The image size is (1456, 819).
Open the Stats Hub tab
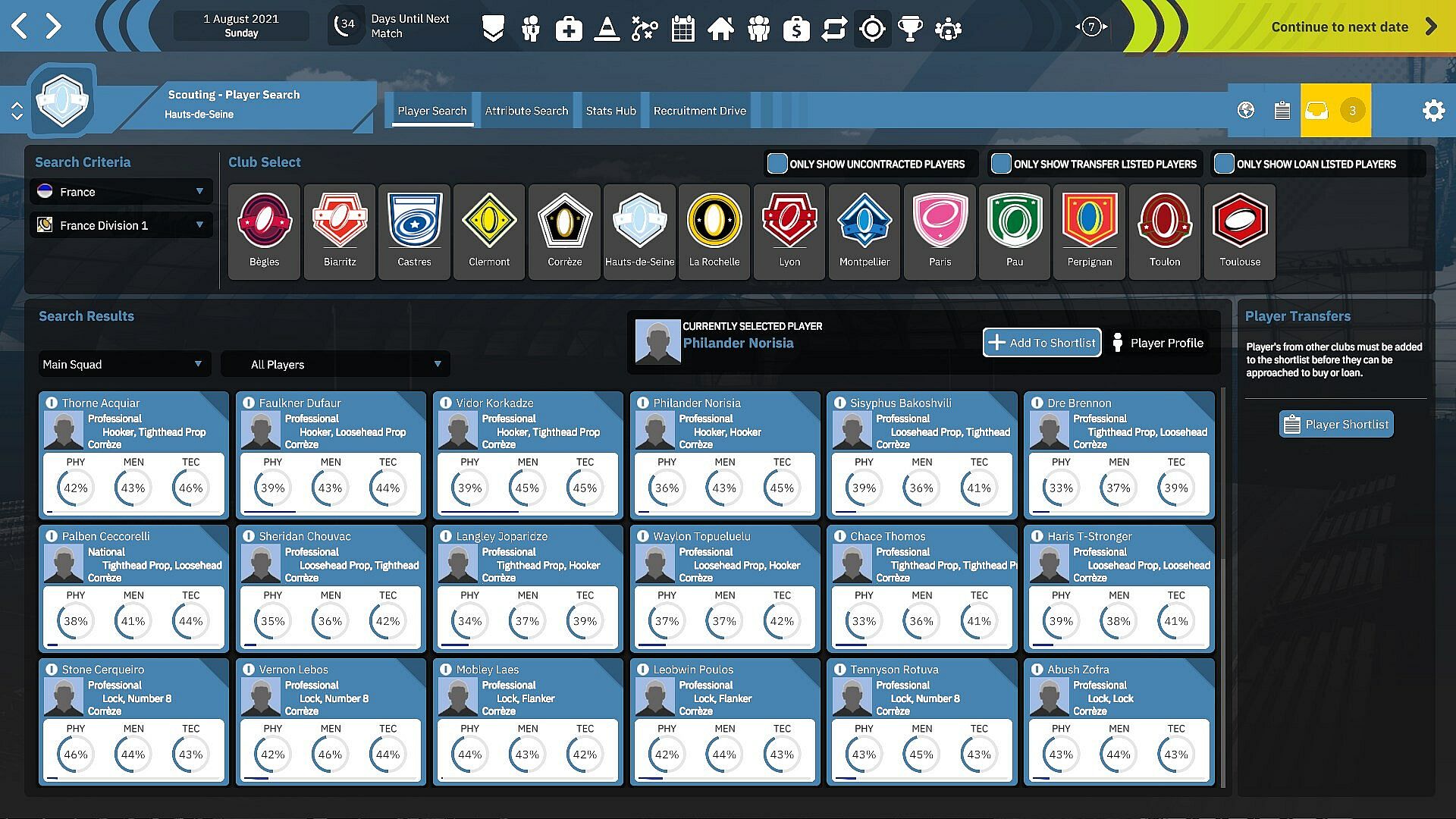[x=610, y=111]
